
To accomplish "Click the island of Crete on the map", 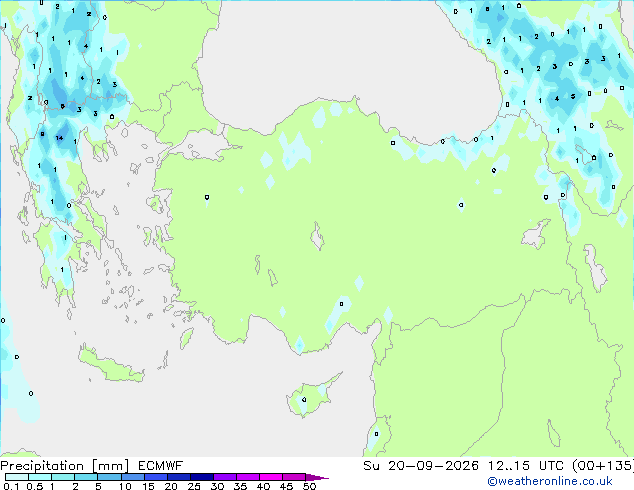I will (x=112, y=365).
